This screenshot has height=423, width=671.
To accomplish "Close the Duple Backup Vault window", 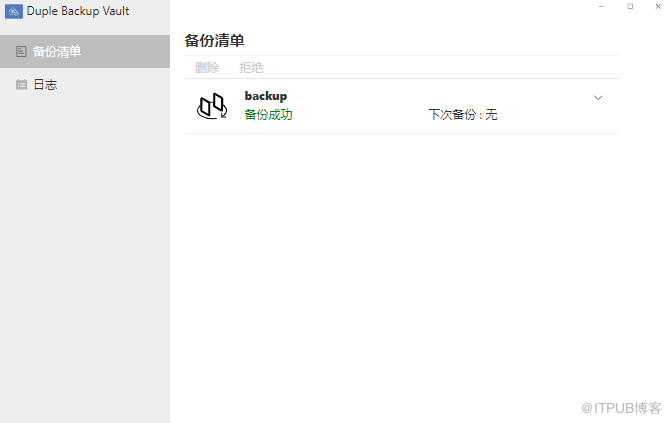I will (658, 6).
